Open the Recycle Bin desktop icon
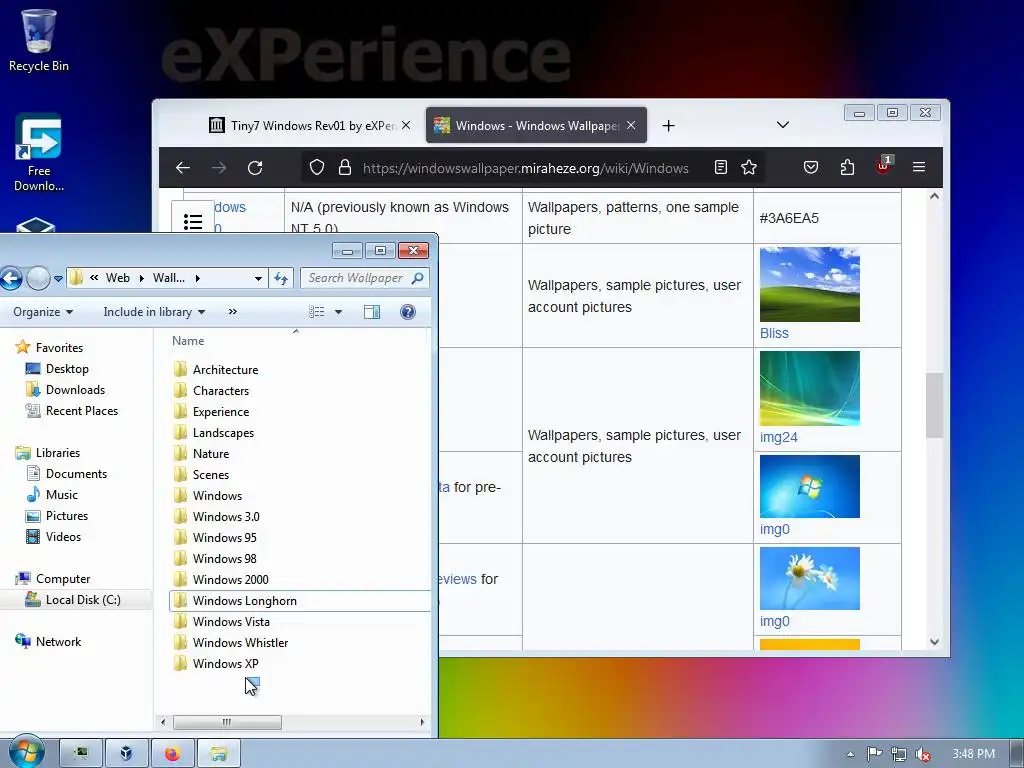The image size is (1024, 768). [x=39, y=40]
